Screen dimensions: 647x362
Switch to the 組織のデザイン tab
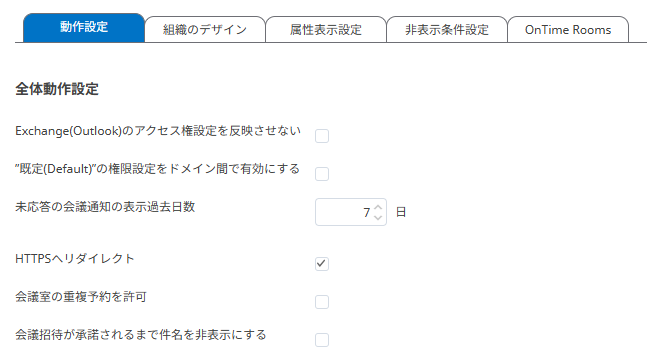205,29
